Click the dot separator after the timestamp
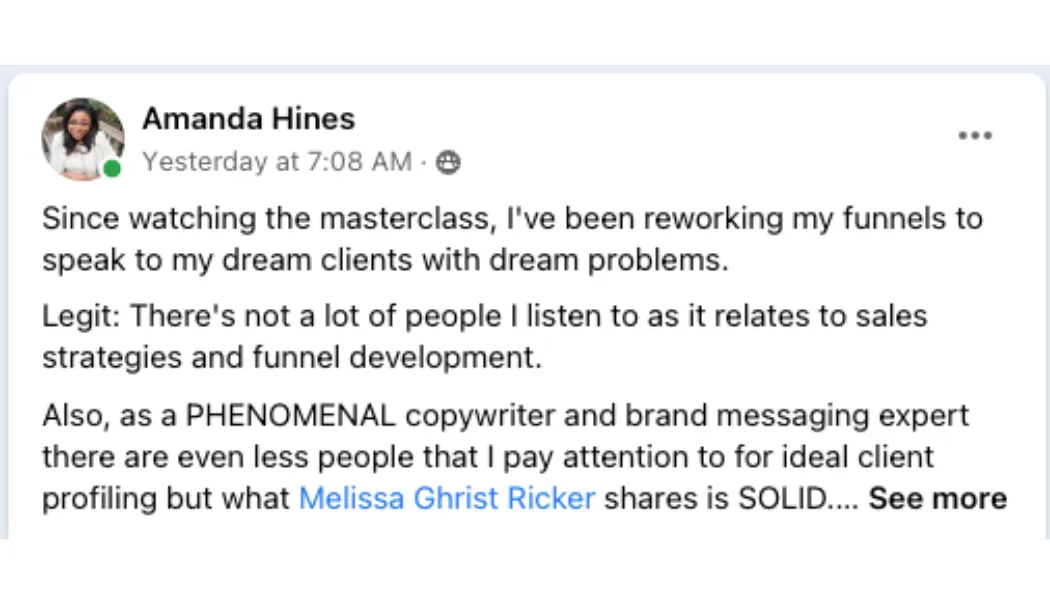The width and height of the screenshot is (1050, 600). click(423, 162)
